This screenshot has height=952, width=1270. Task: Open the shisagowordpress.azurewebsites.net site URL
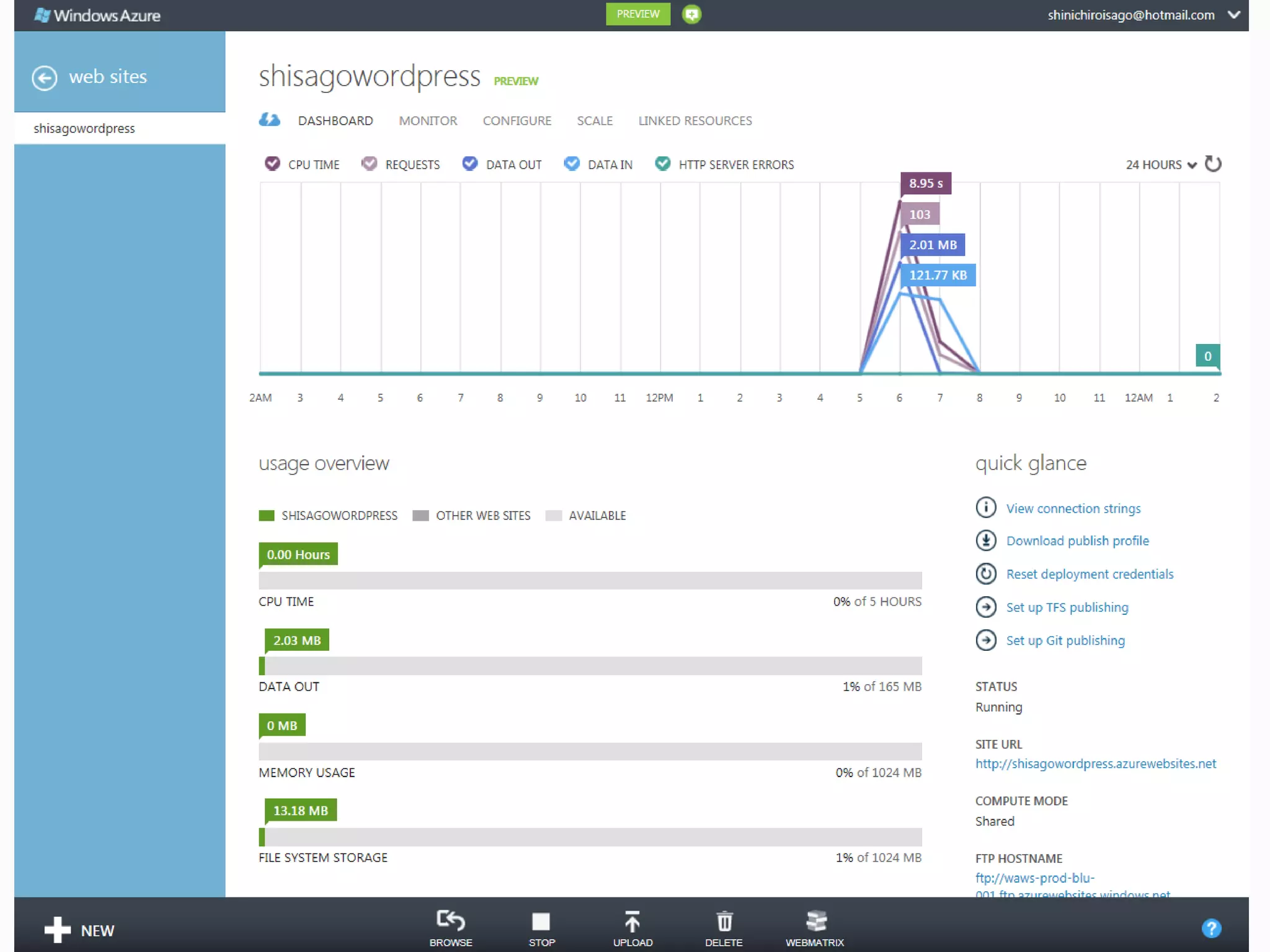pyautogui.click(x=1095, y=764)
